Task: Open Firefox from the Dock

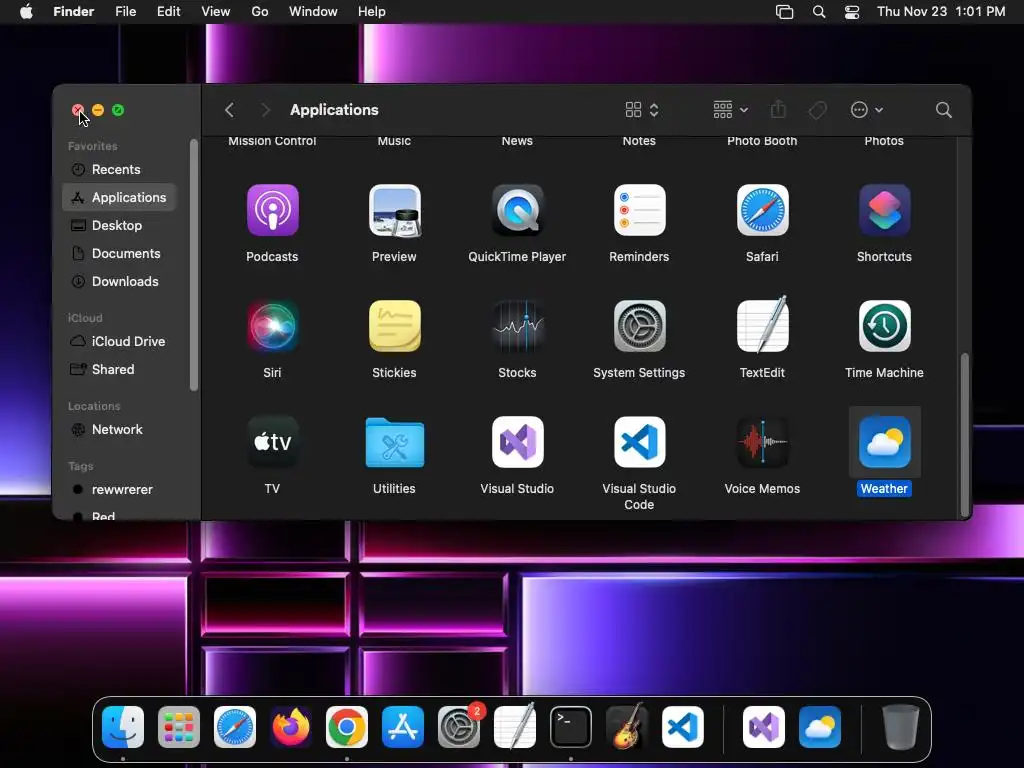Action: tap(291, 727)
